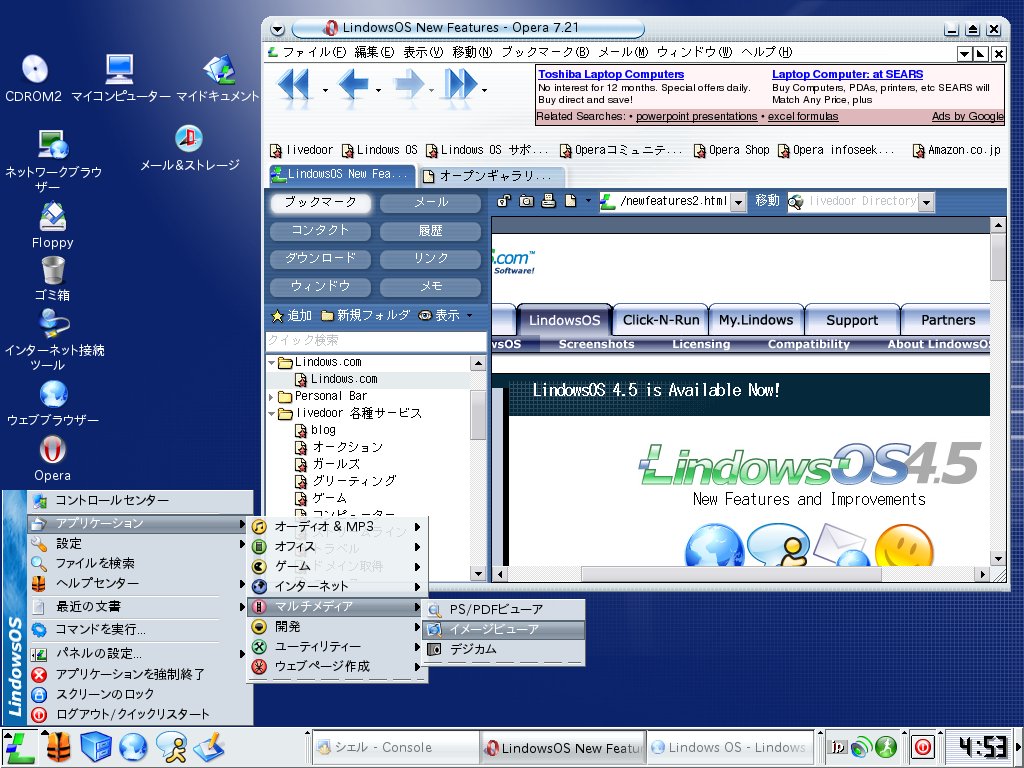
Task: Select コントロールセンター in the launch menu
Action: [140, 500]
